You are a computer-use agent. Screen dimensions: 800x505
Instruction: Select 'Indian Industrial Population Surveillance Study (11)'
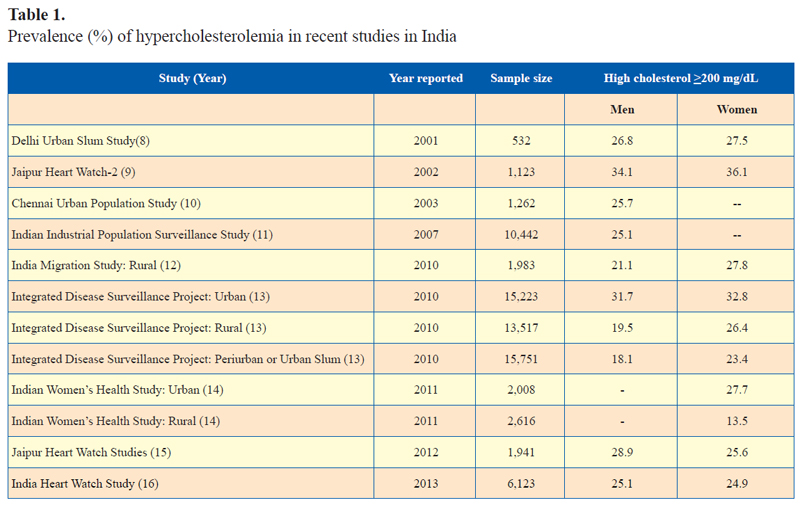[x=142, y=234]
